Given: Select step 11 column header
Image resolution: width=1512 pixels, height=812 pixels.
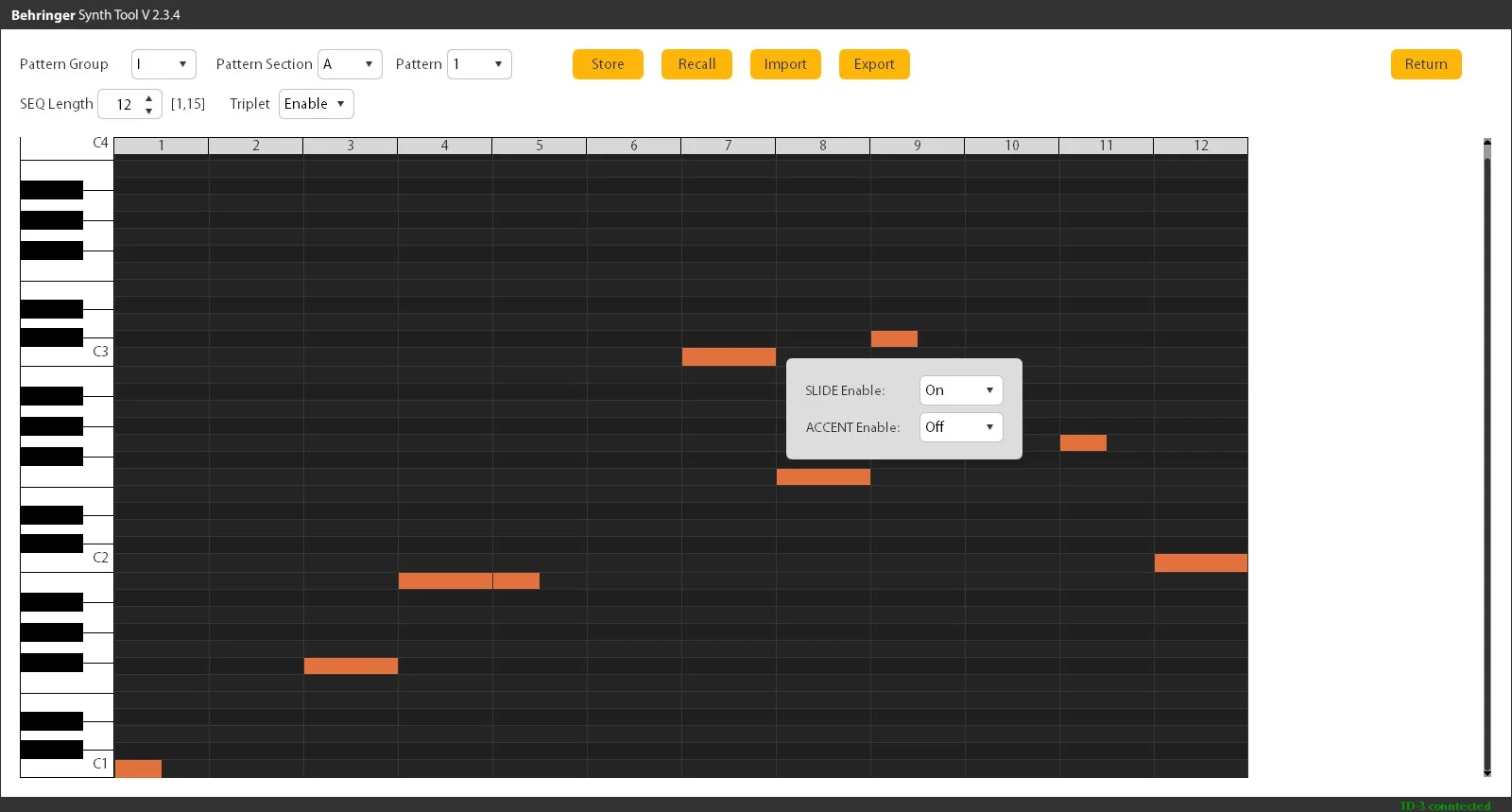Looking at the screenshot, I should point(1107,146).
